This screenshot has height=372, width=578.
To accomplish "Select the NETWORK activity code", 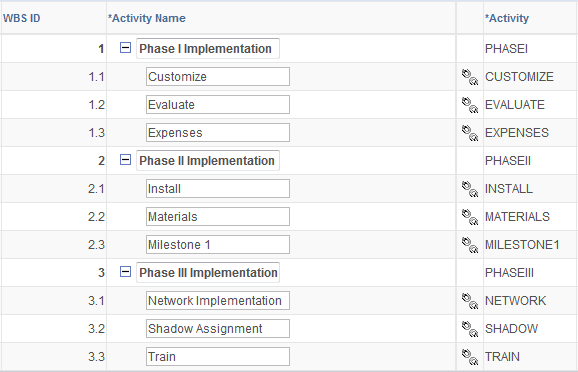I will pyautogui.click(x=516, y=301).
